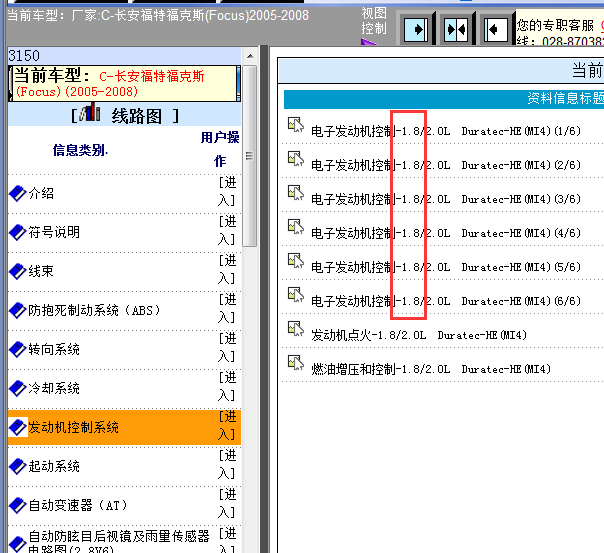This screenshot has width=604, height=553.
Task: Click the 线路图 section heading
Action: (137, 116)
